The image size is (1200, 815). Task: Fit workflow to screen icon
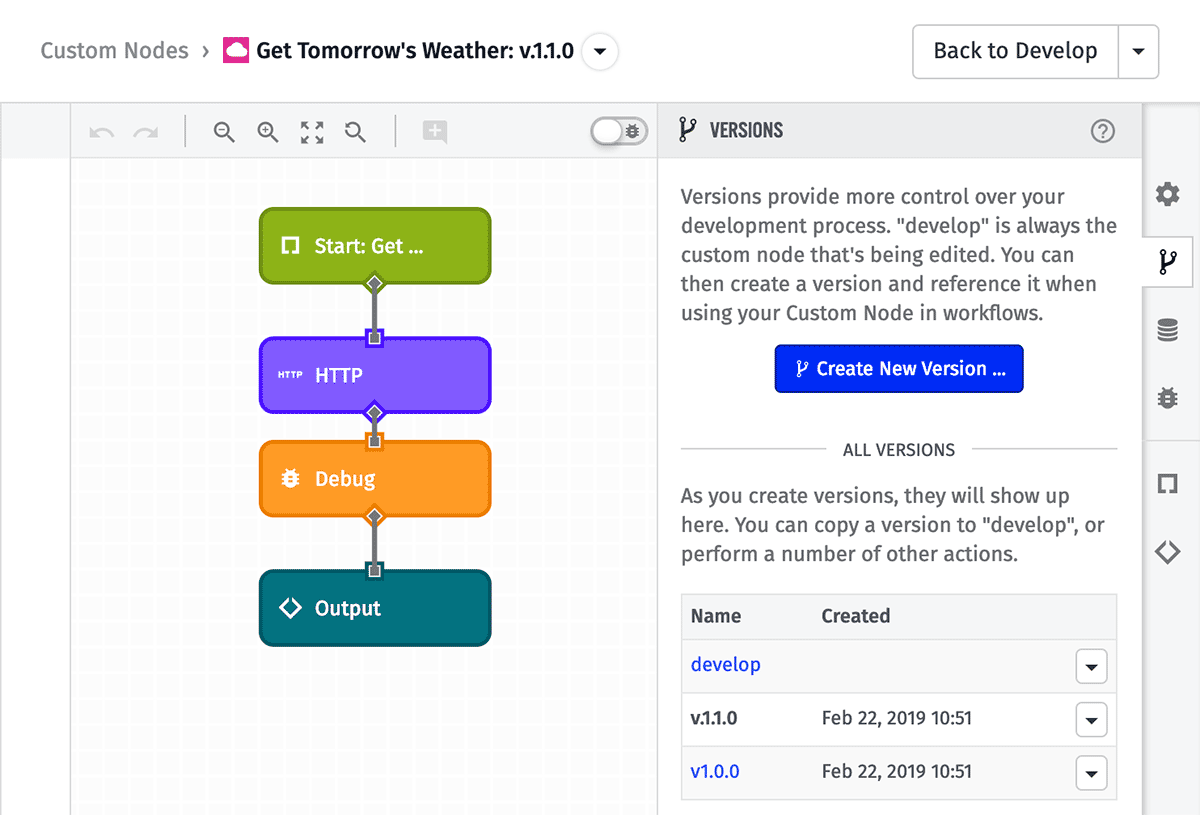tap(312, 131)
